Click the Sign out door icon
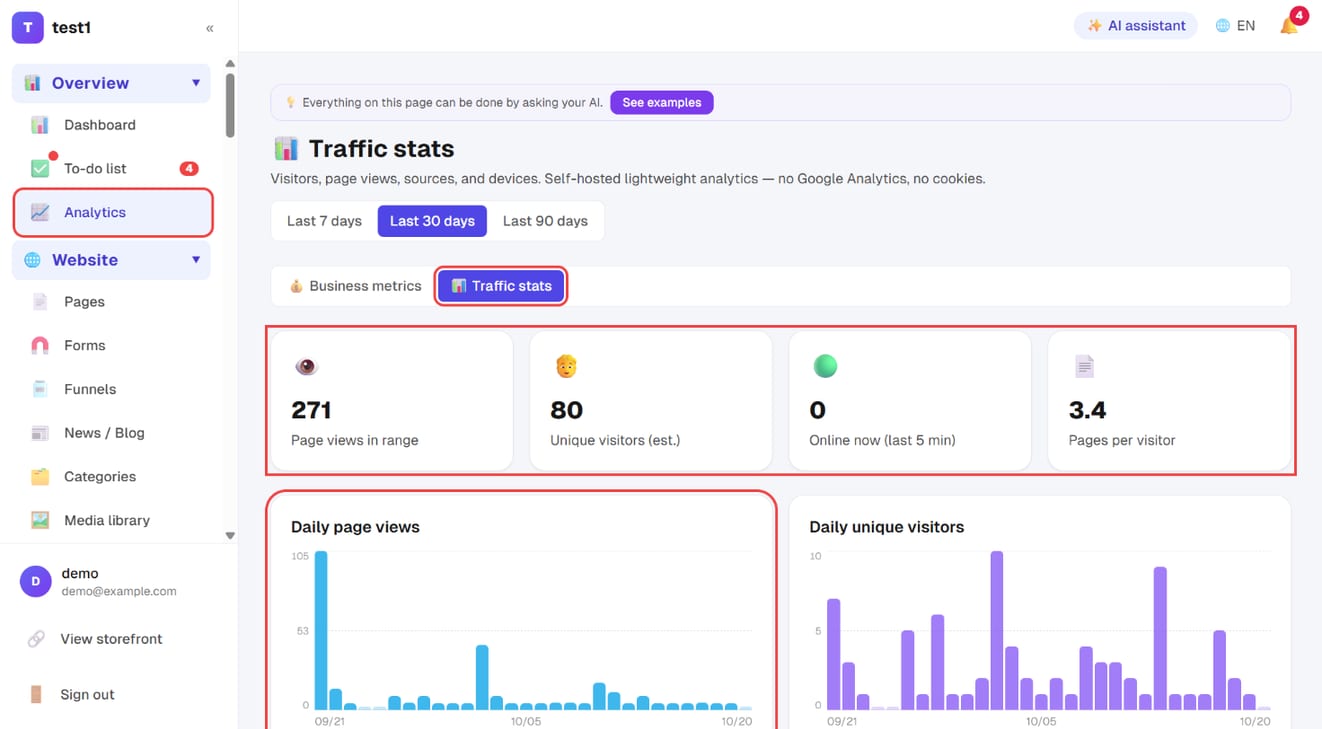This screenshot has height=729, width=1322. pos(36,695)
